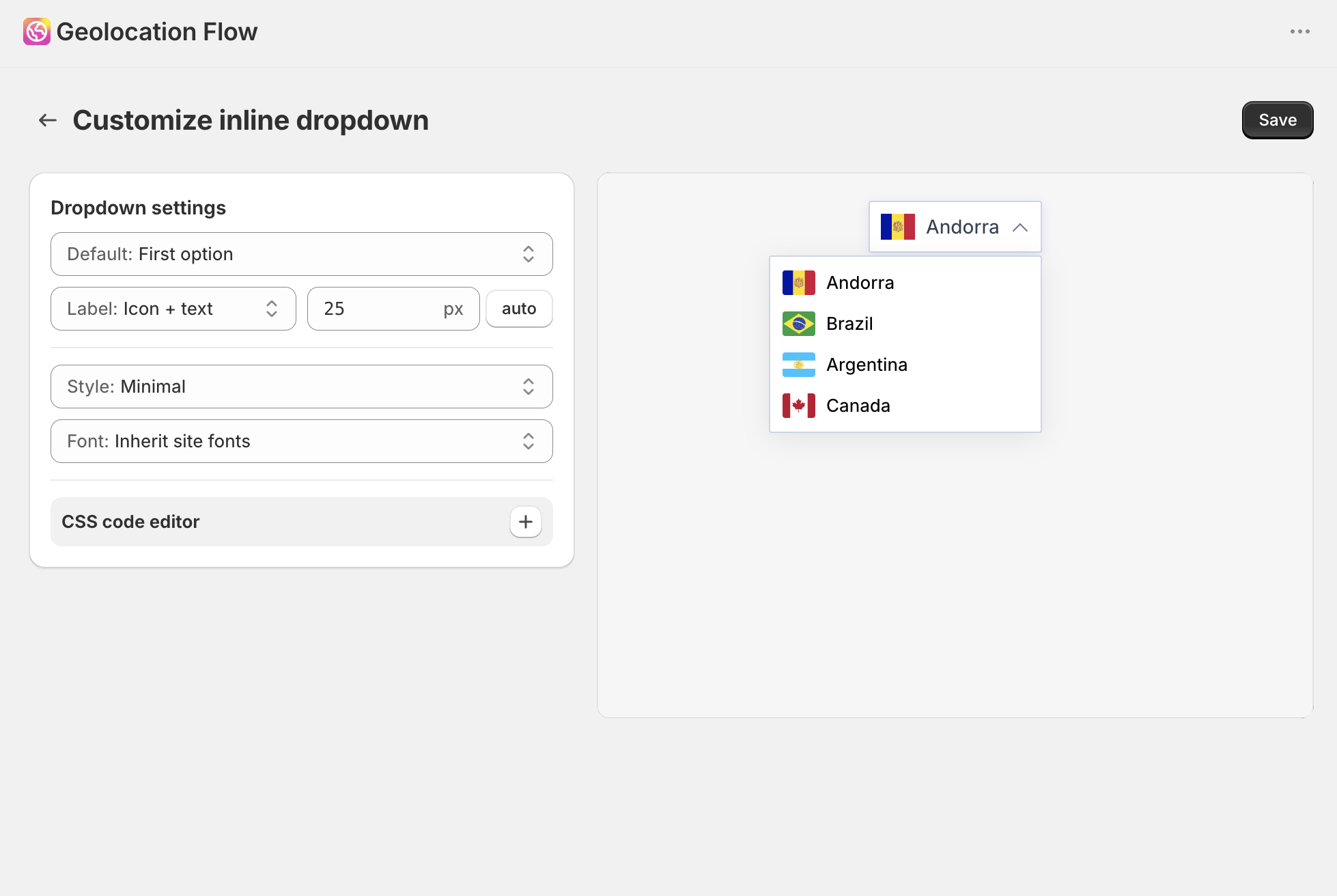Select Argentina in the preview dropdown
This screenshot has height=896, width=1337.
pos(867,364)
